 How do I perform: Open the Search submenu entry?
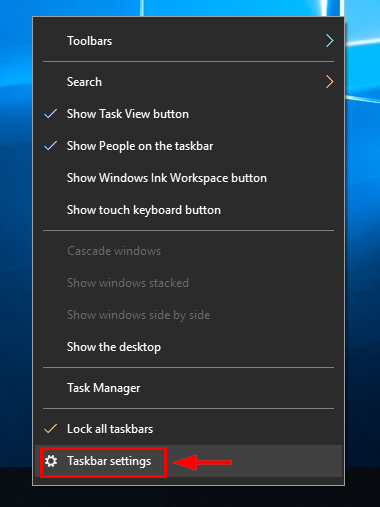[189, 82]
